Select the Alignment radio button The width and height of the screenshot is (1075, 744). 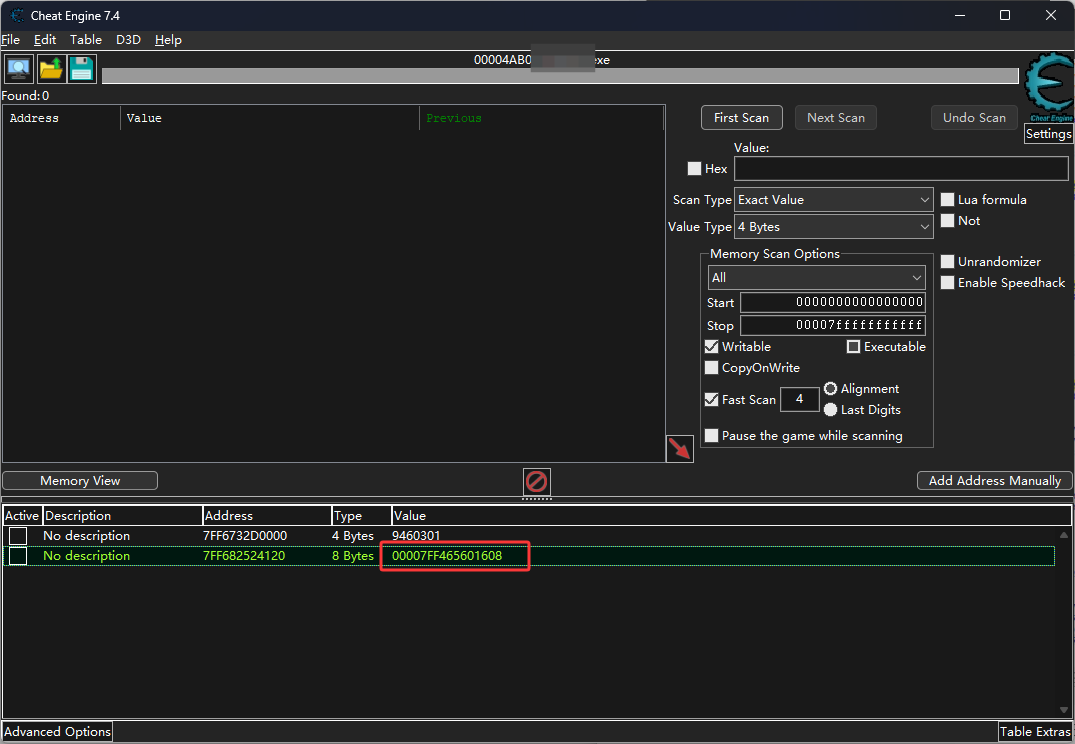830,389
